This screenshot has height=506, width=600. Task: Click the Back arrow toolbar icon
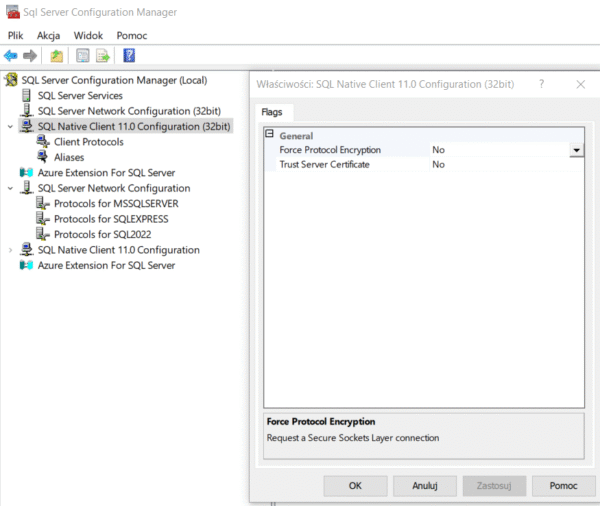pyautogui.click(x=11, y=56)
